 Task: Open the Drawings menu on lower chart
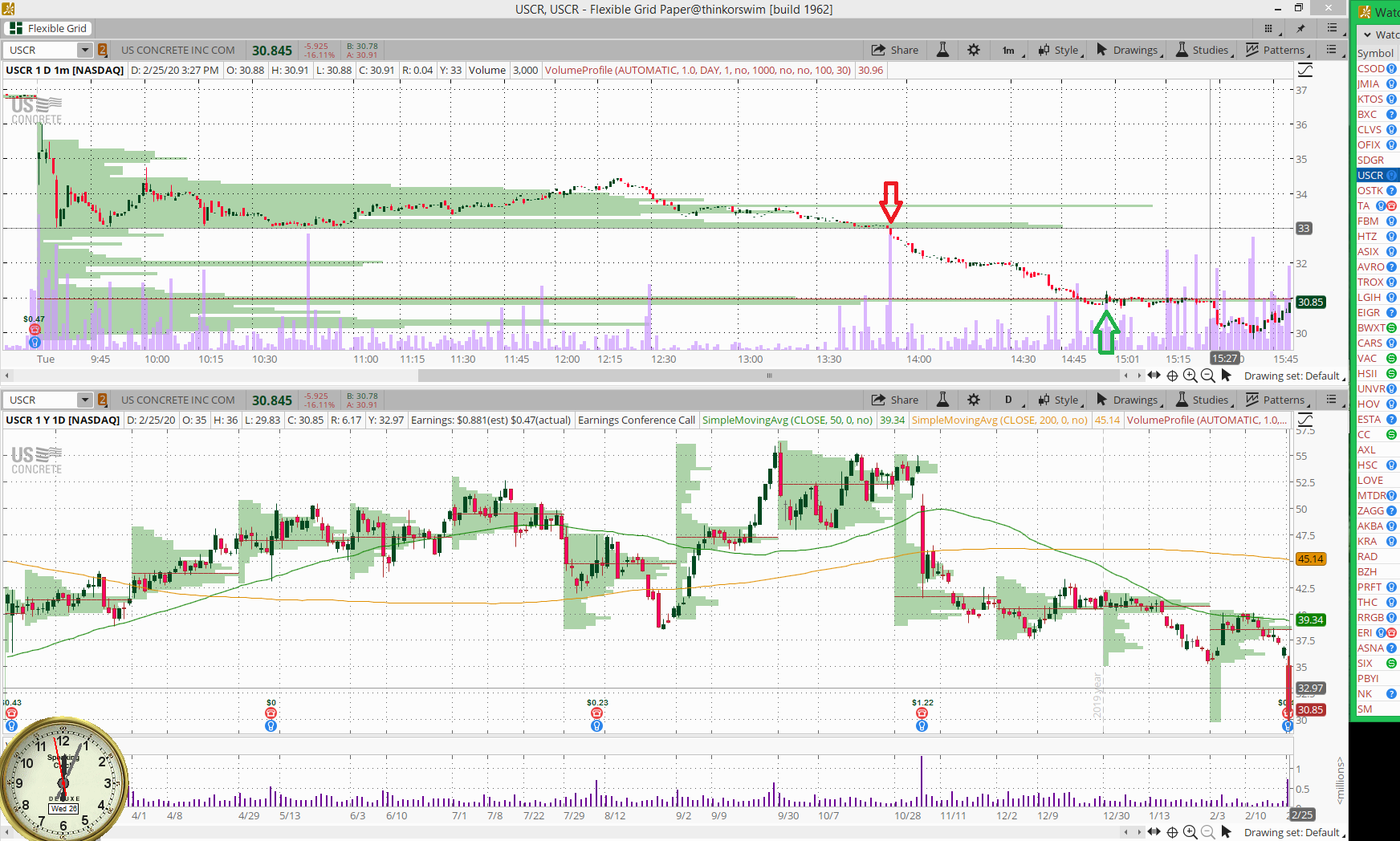[1128, 400]
